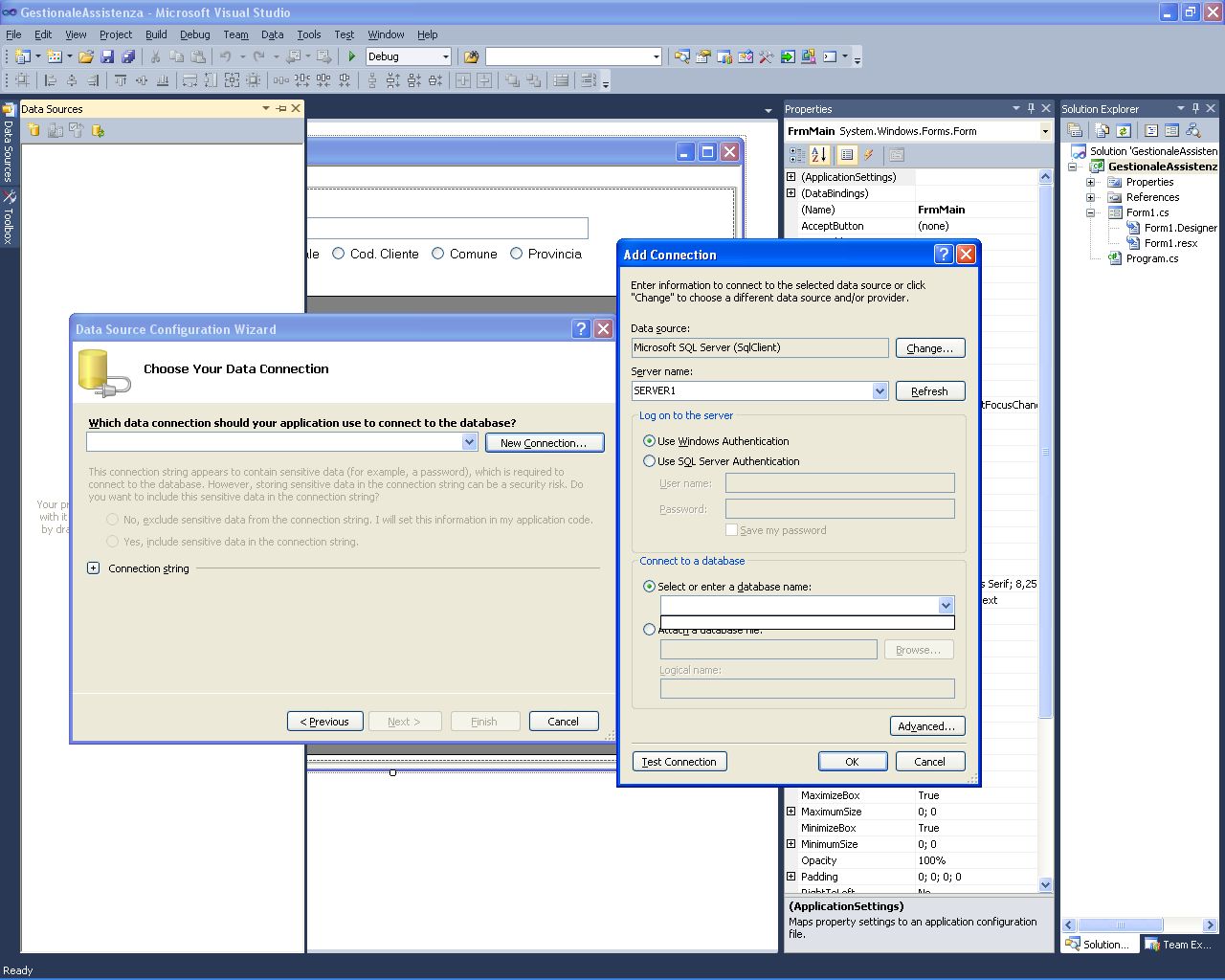1225x980 pixels.
Task: Click the Test Connection button
Action: tap(679, 762)
